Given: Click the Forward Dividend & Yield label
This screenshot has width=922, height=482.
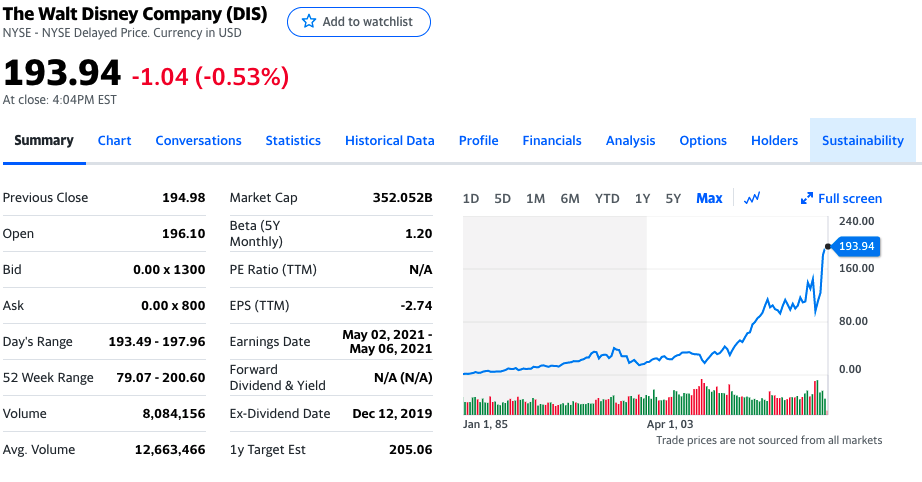Looking at the screenshot, I should (278, 377).
